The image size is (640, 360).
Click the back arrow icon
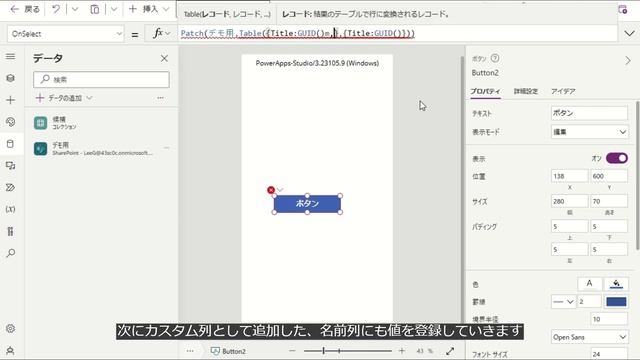pos(15,9)
